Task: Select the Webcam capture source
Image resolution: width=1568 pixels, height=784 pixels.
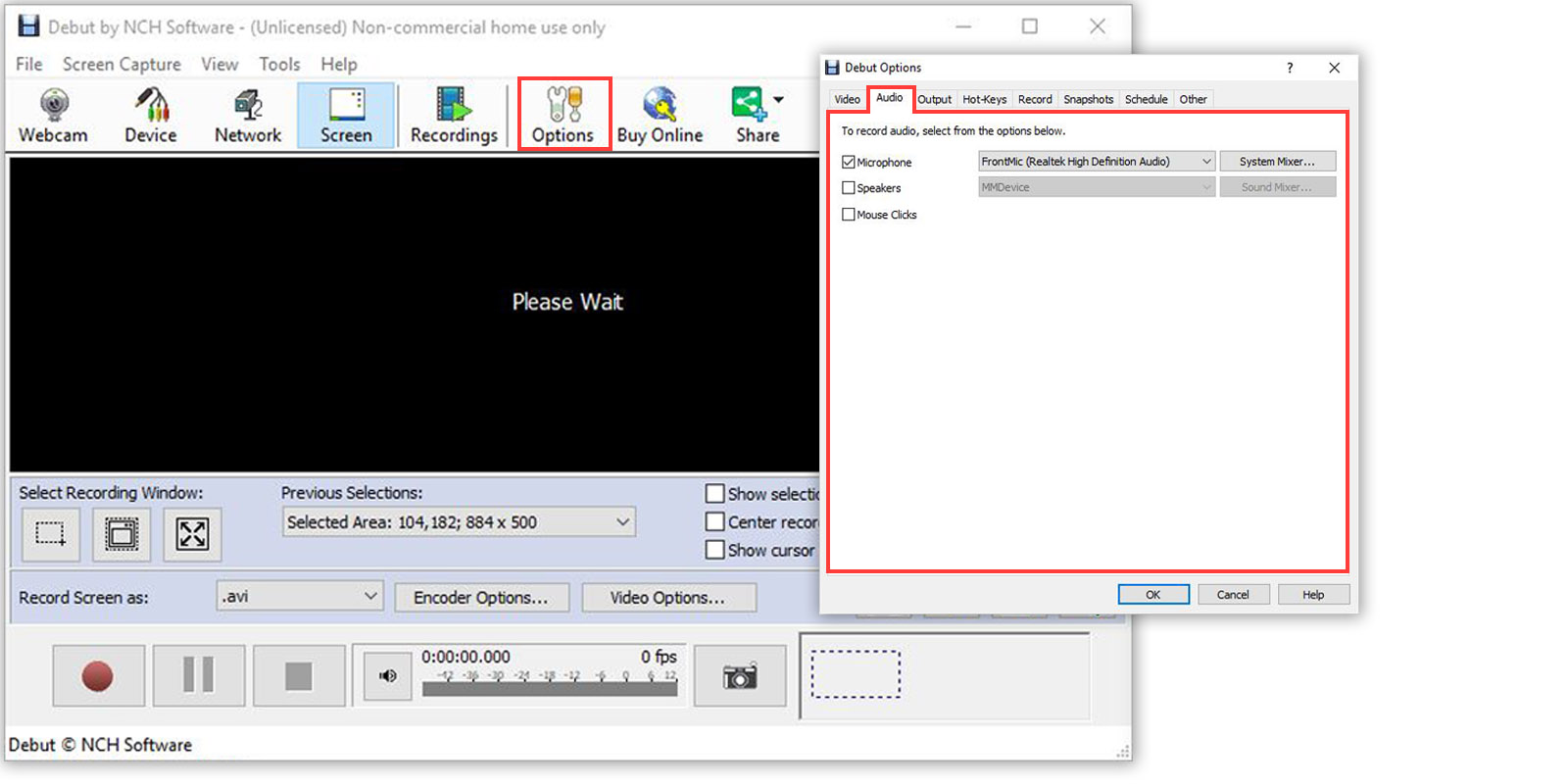Action: [54, 116]
